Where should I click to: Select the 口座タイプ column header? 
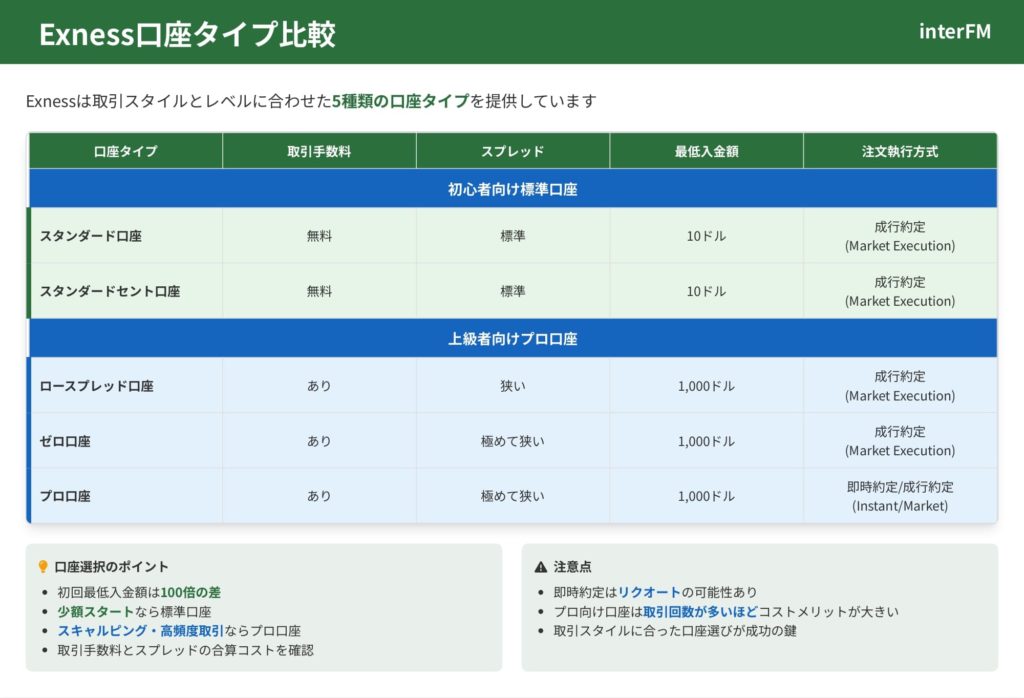tap(125, 151)
